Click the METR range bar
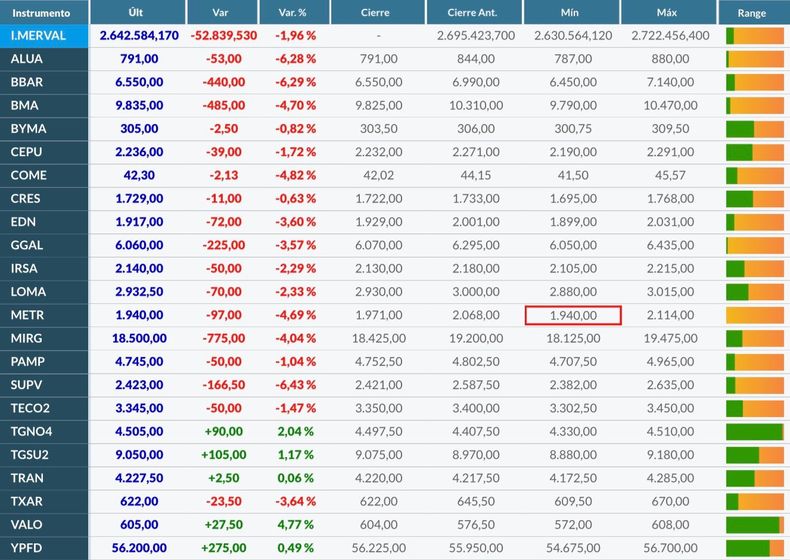 pos(755,316)
